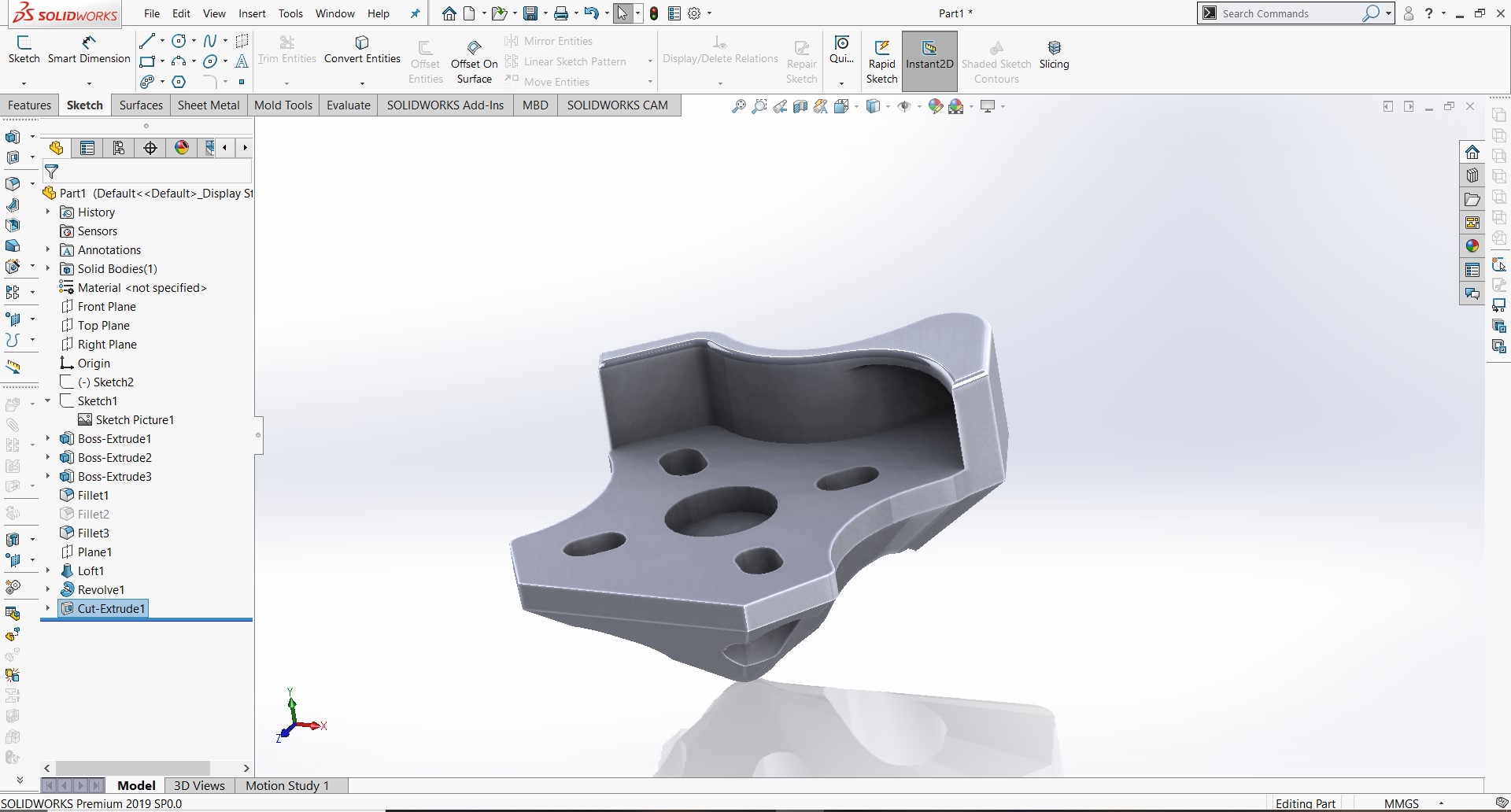
Task: Open the Sketch button dropdown arrow
Action: [24, 83]
